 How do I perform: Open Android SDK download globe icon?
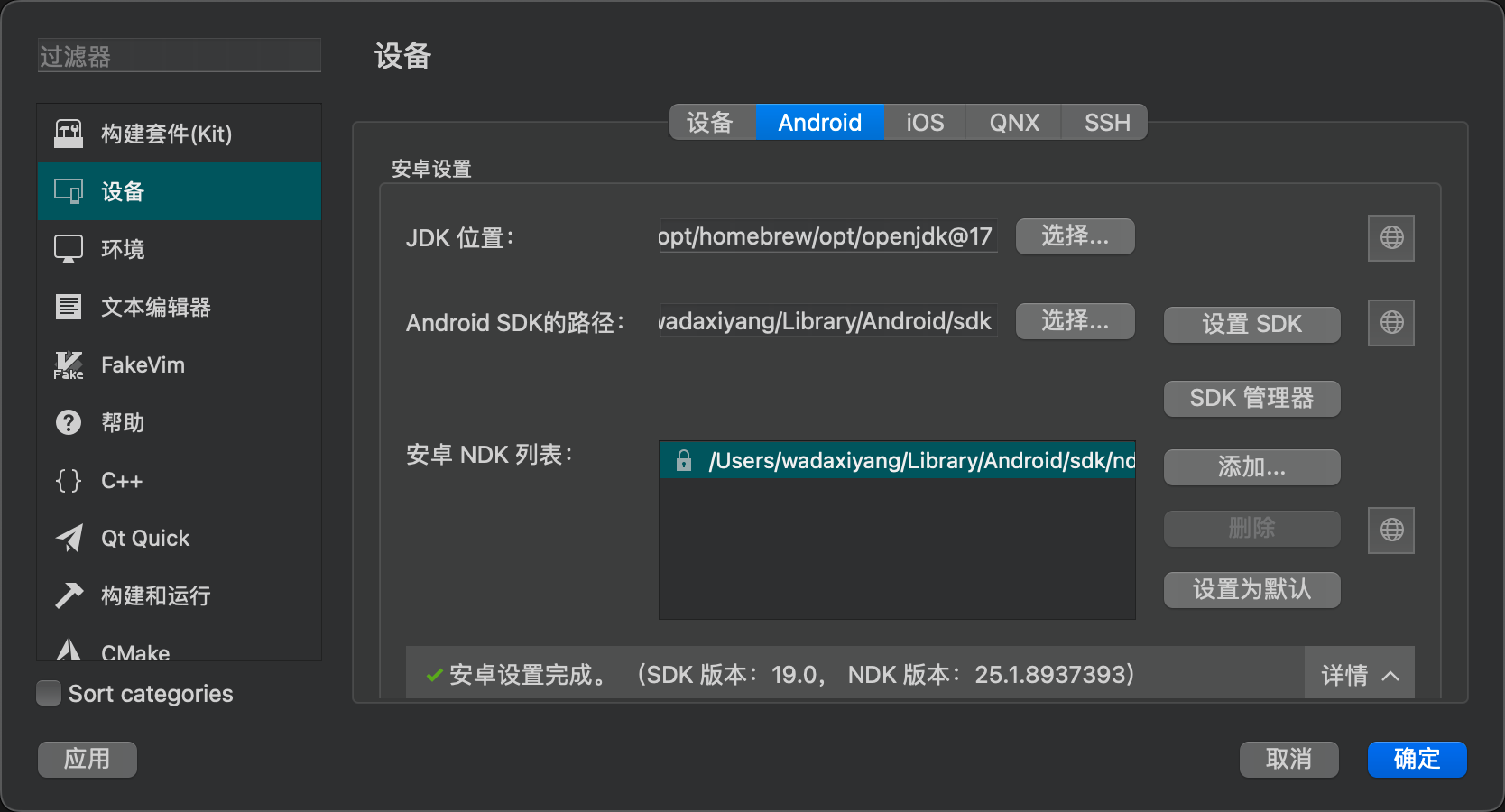point(1391,323)
